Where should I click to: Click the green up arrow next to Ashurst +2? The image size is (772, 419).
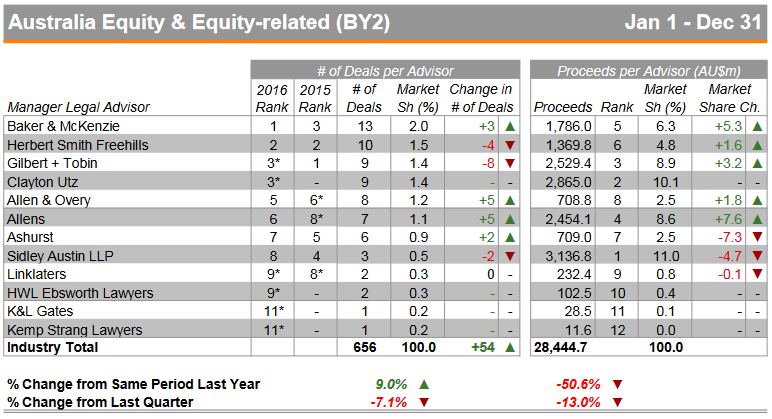click(510, 237)
